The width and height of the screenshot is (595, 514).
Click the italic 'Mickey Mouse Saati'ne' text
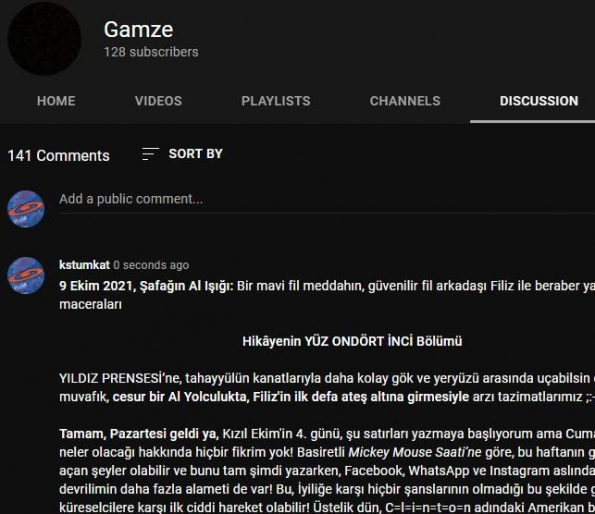click(415, 452)
